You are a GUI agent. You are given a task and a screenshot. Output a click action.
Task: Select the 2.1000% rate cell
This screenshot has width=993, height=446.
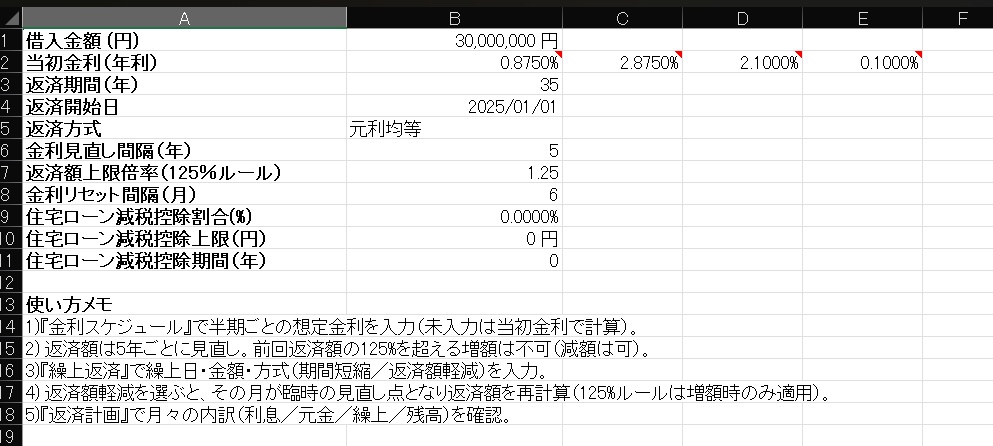[x=742, y=62]
